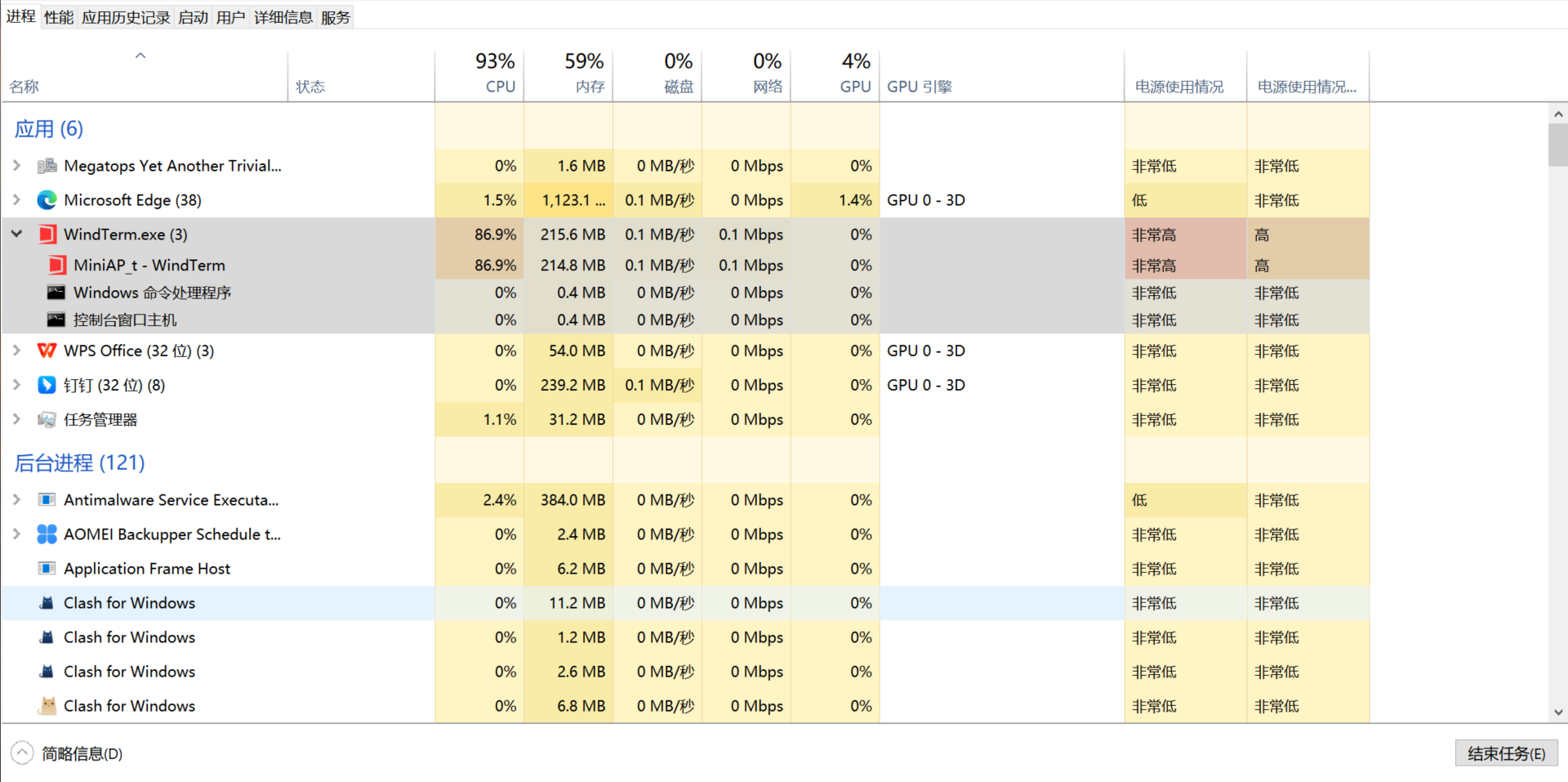Click the icon of Clash for Windows using 1.2 MB
This screenshot has width=1568, height=782.
(x=47, y=637)
